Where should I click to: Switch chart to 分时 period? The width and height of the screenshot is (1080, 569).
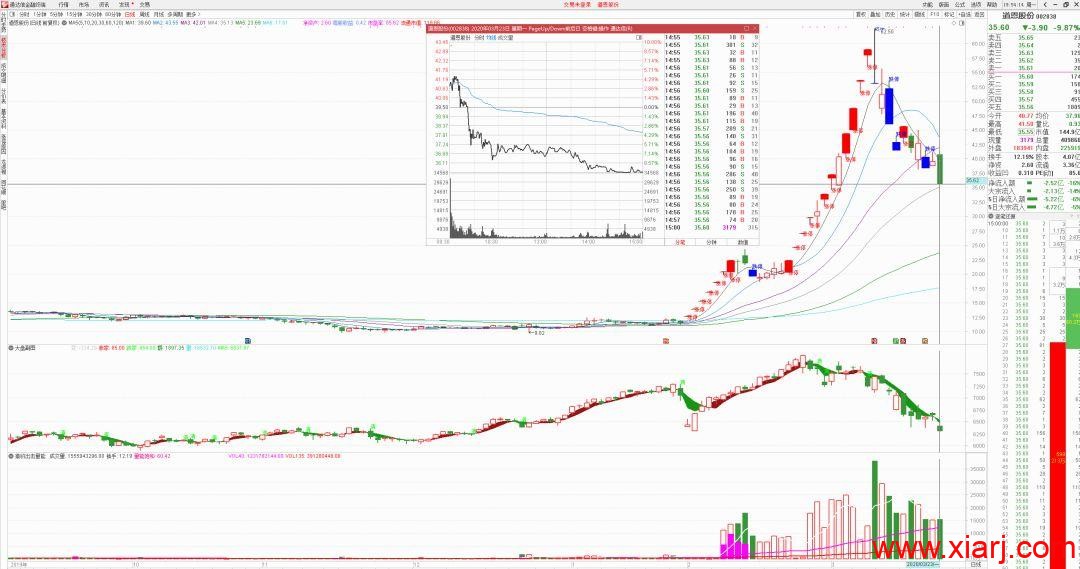(24, 14)
